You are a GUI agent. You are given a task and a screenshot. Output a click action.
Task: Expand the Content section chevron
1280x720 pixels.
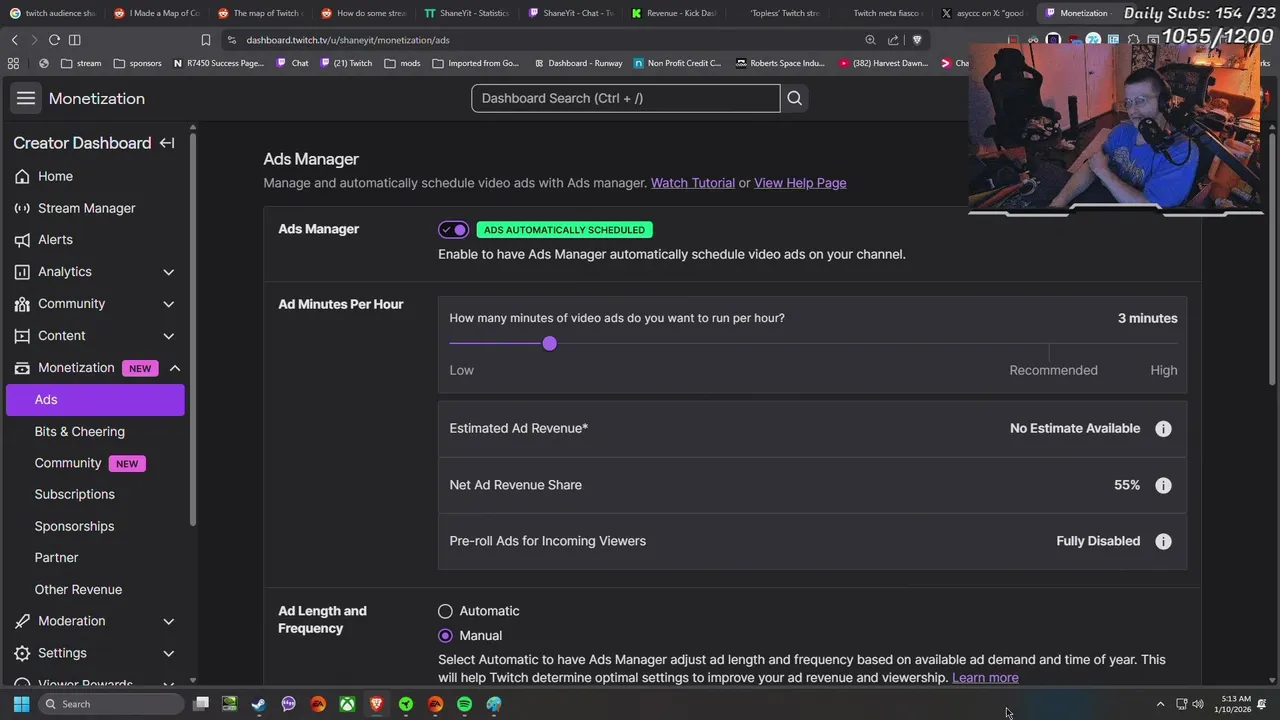click(168, 336)
